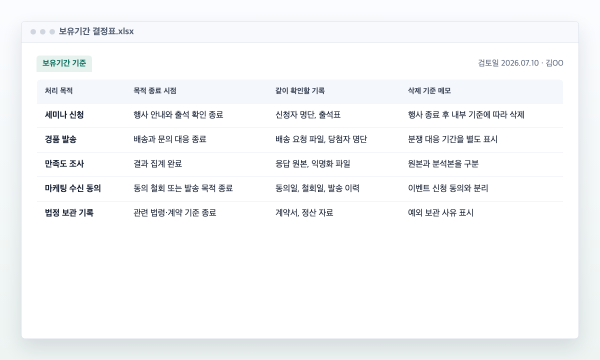
Task: Click column header 삭제 기준 메모
Action: point(429,91)
